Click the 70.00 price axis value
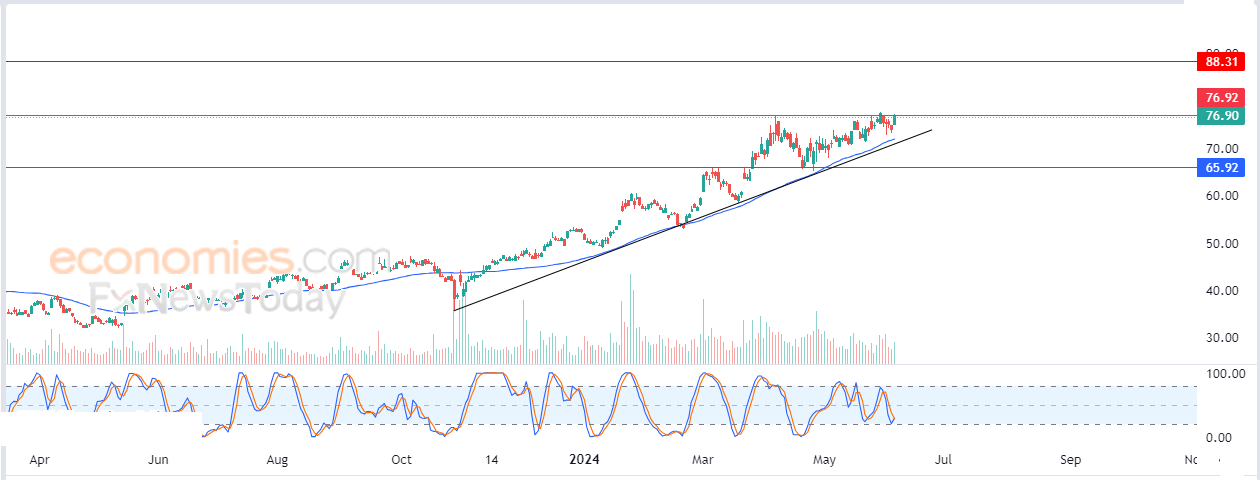This screenshot has width=1260, height=480. click(x=1223, y=148)
